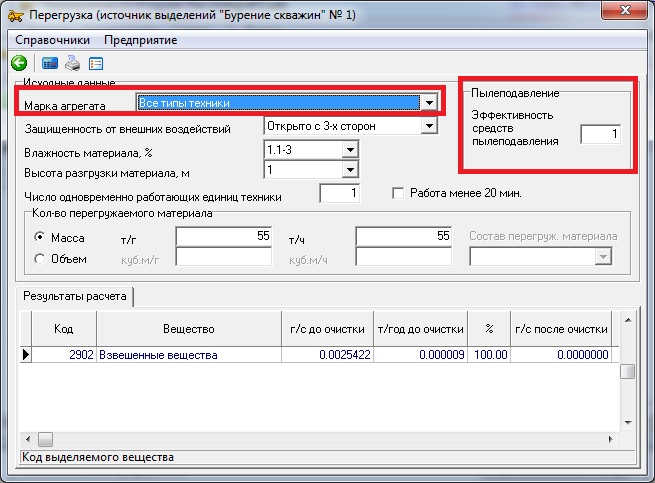This screenshot has width=655, height=483.
Task: Enable the Работа менее 20 мин. checkbox
Action: [x=399, y=193]
